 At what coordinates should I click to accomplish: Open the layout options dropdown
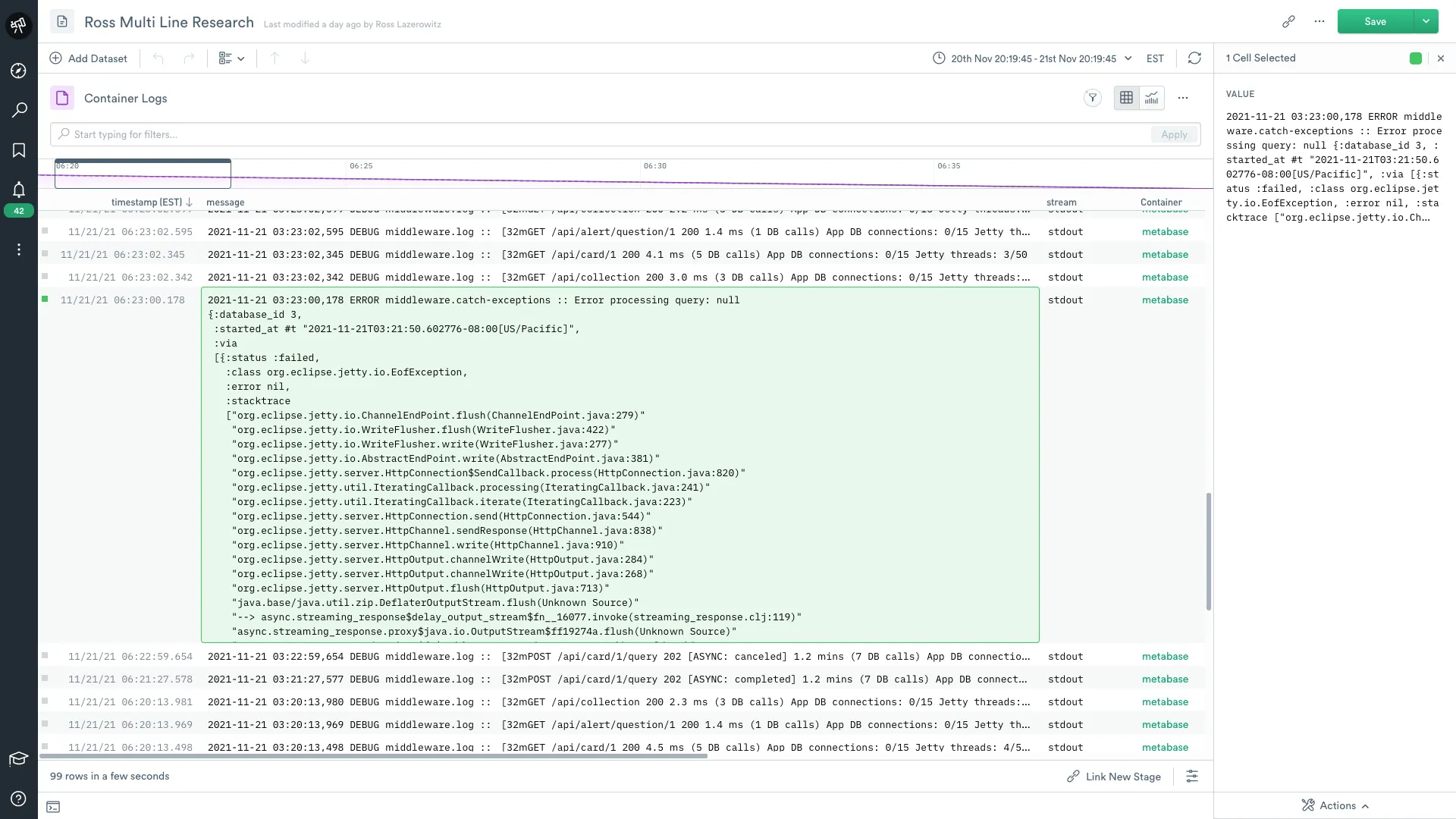pyautogui.click(x=231, y=58)
